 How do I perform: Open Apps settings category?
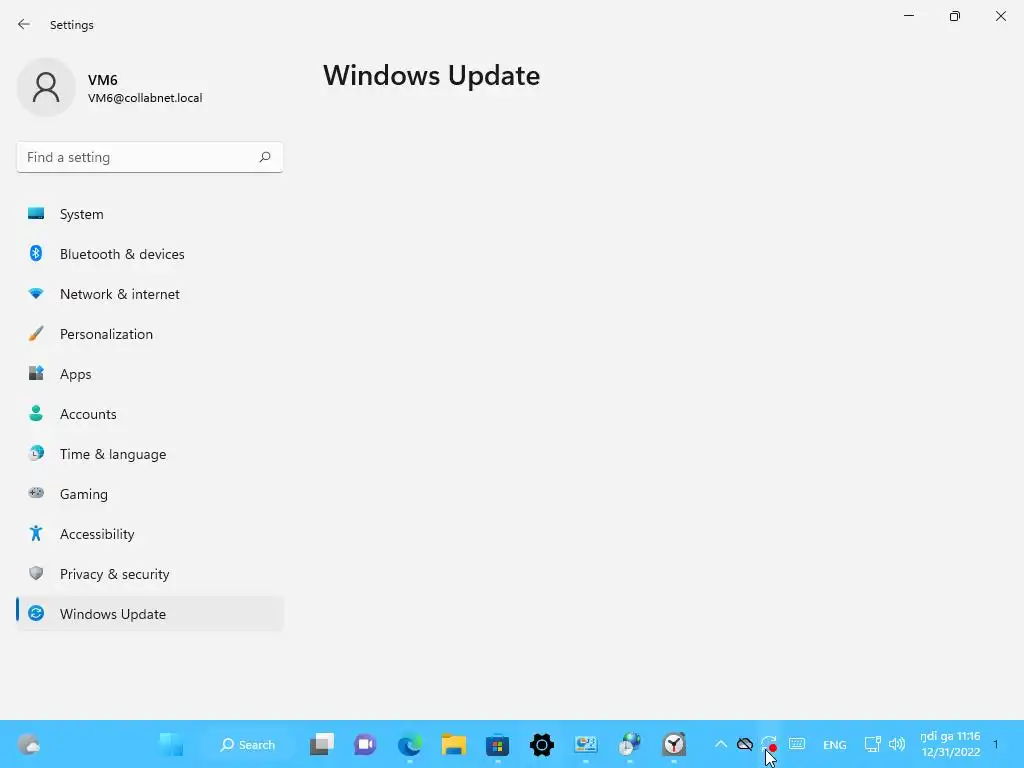pyautogui.click(x=150, y=374)
